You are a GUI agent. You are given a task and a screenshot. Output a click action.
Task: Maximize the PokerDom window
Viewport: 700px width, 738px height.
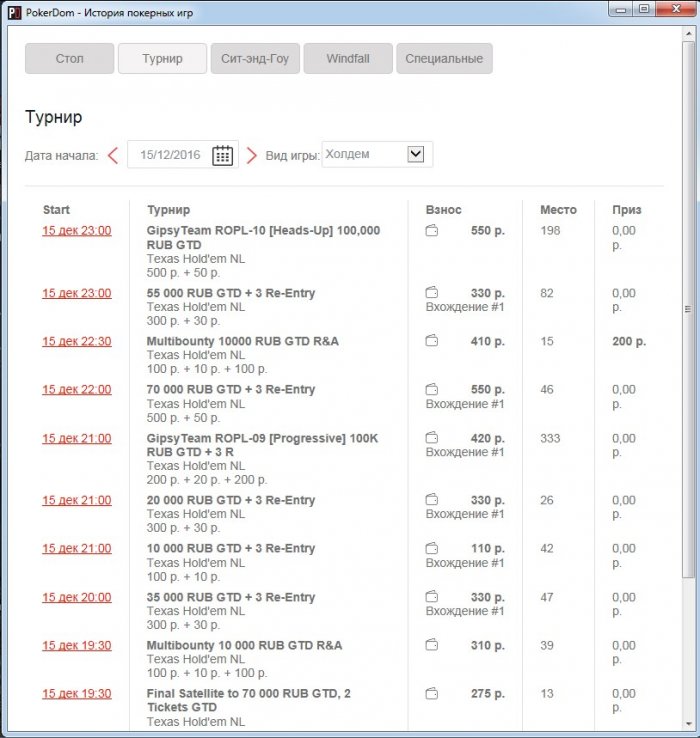644,9
